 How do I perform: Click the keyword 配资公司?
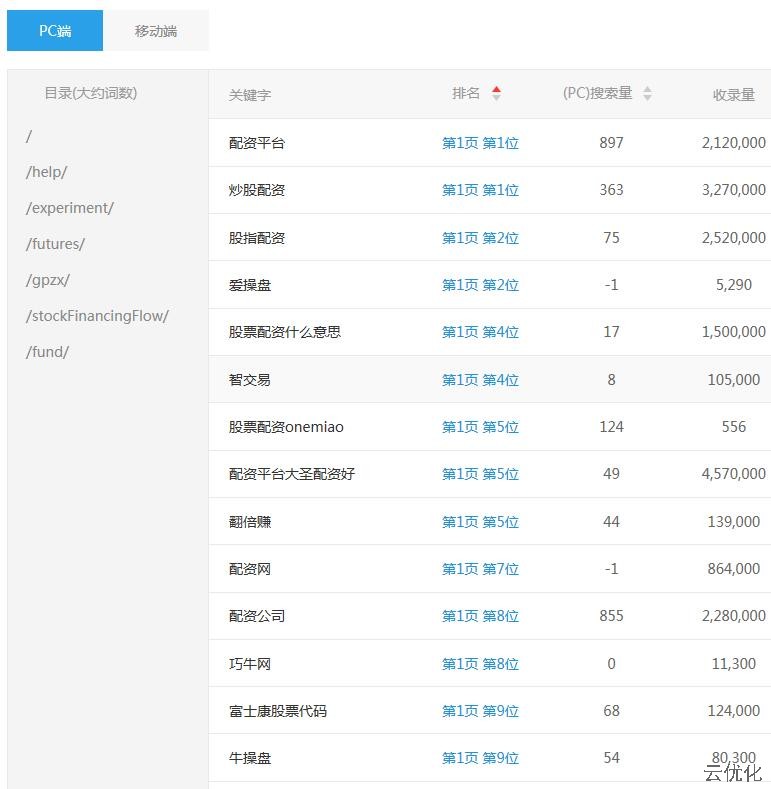click(x=257, y=615)
